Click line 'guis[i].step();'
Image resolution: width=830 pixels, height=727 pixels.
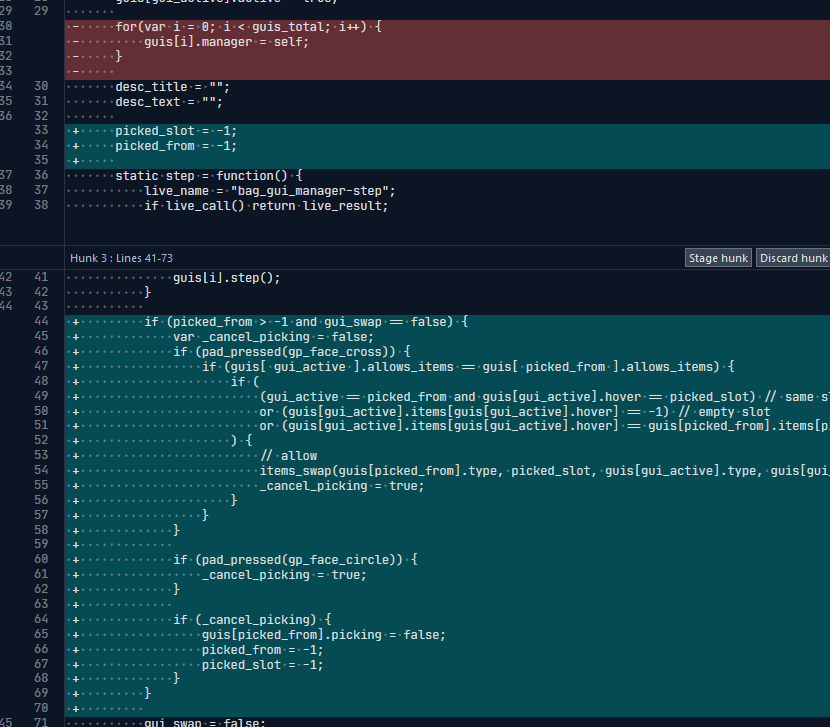pos(227,277)
